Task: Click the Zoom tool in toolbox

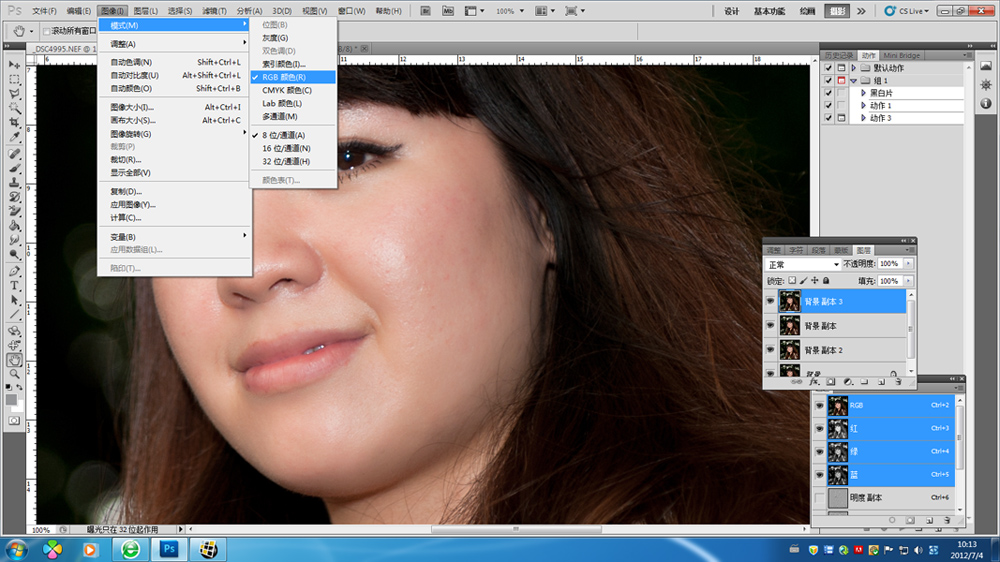Action: [15, 373]
